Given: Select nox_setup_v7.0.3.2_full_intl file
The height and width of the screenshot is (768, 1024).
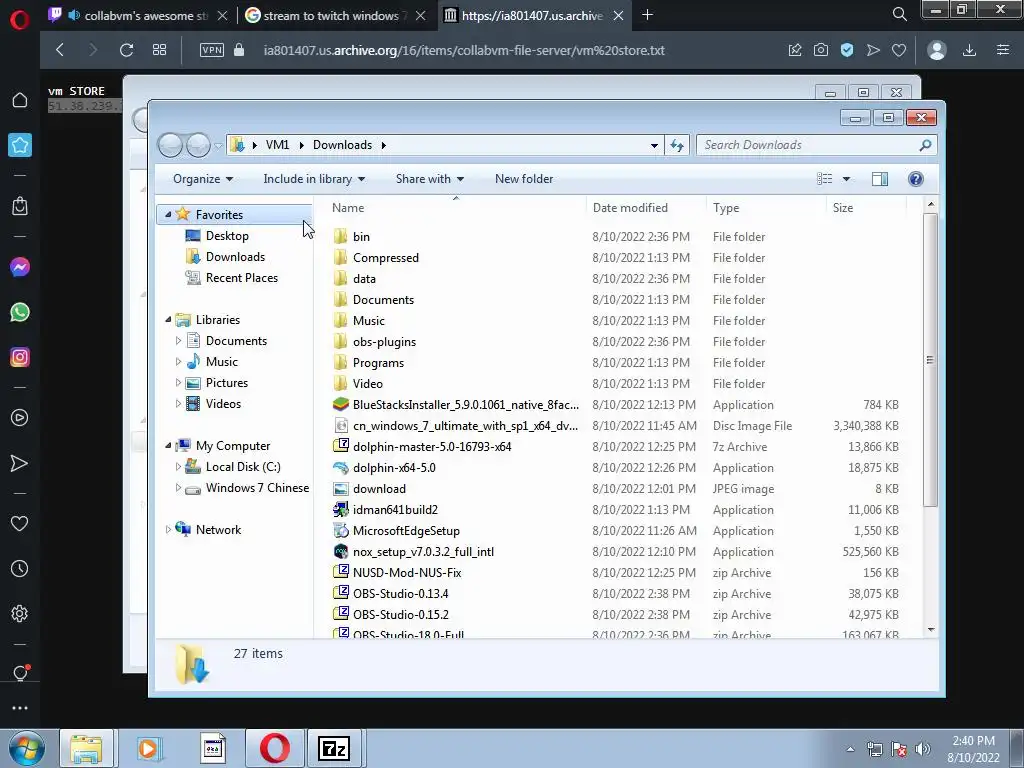Looking at the screenshot, I should coord(423,552).
